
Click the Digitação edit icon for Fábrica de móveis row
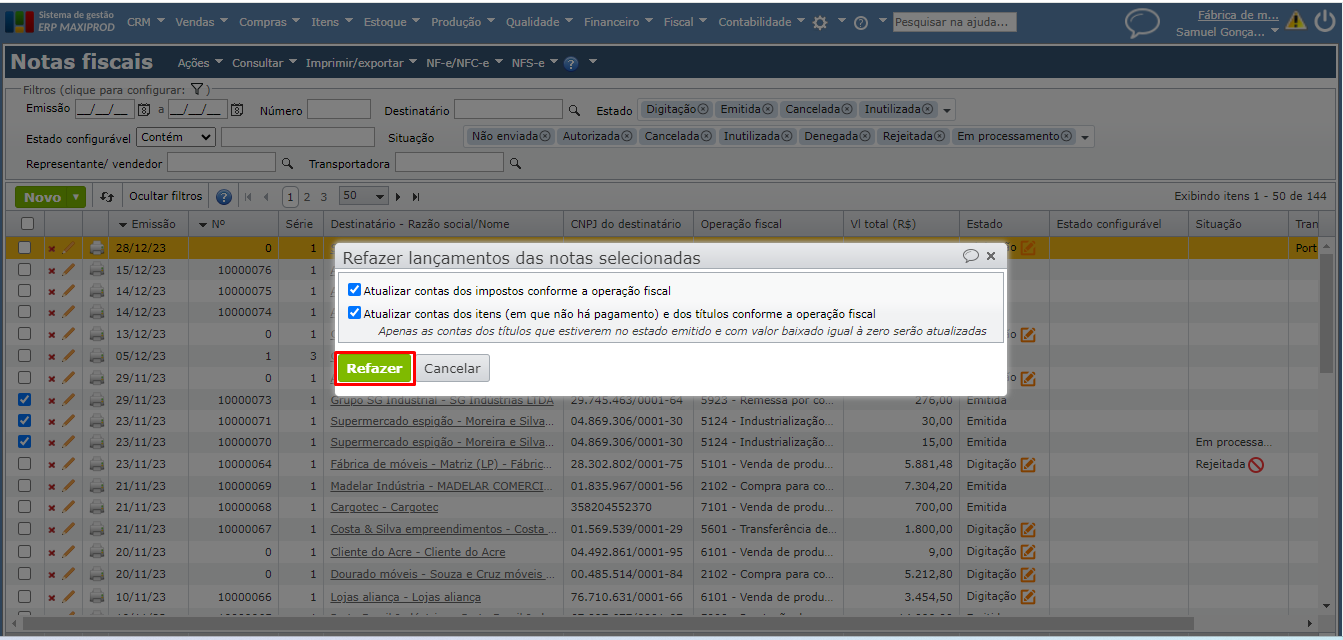click(1028, 464)
